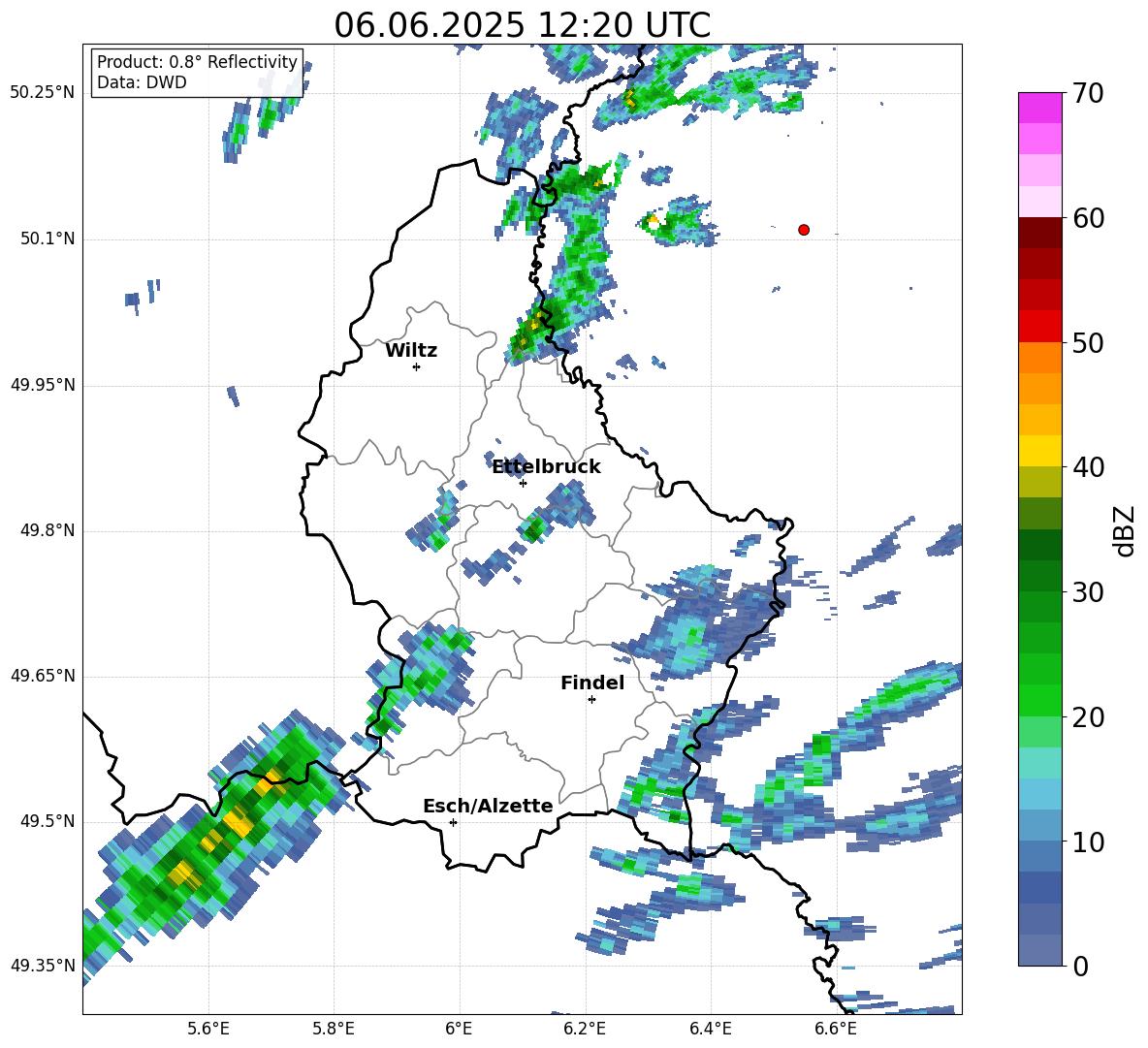Image resolution: width=1148 pixels, height=1048 pixels.
Task: Click the Findel station cross marker
Action: coord(591,700)
